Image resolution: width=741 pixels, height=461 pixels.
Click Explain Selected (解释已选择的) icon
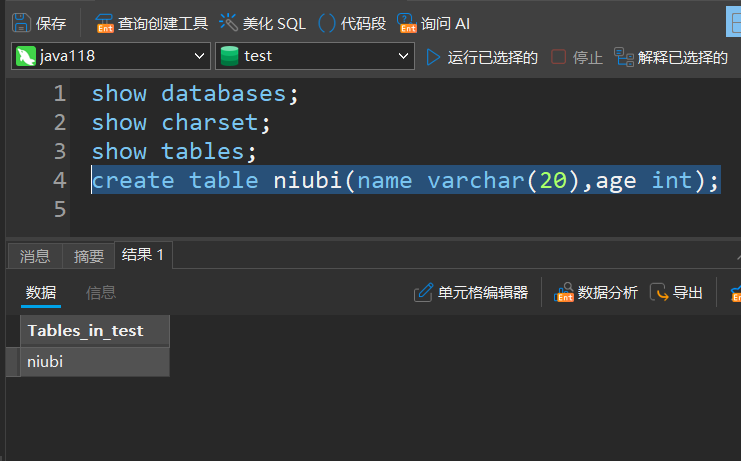(x=624, y=57)
